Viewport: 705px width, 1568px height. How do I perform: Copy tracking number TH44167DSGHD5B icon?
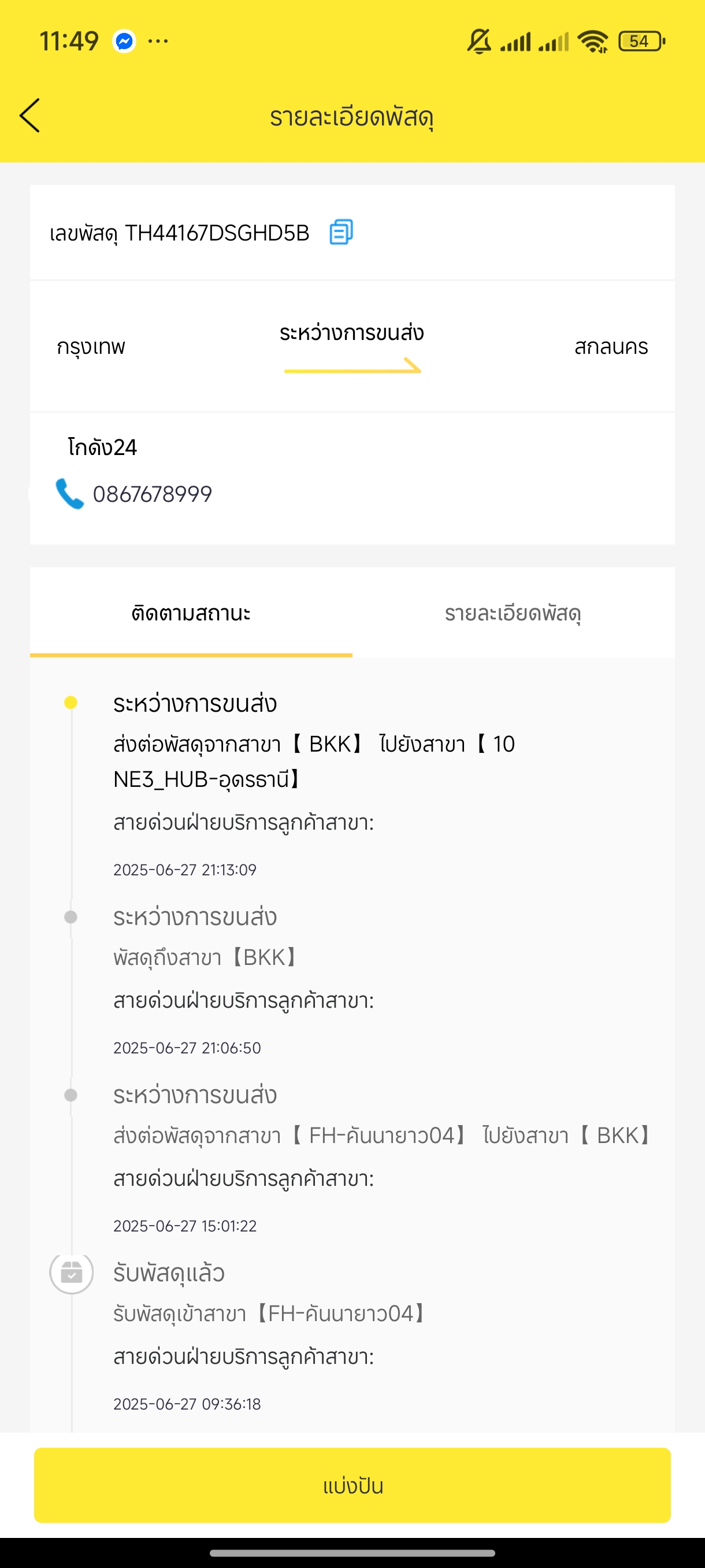[x=340, y=232]
